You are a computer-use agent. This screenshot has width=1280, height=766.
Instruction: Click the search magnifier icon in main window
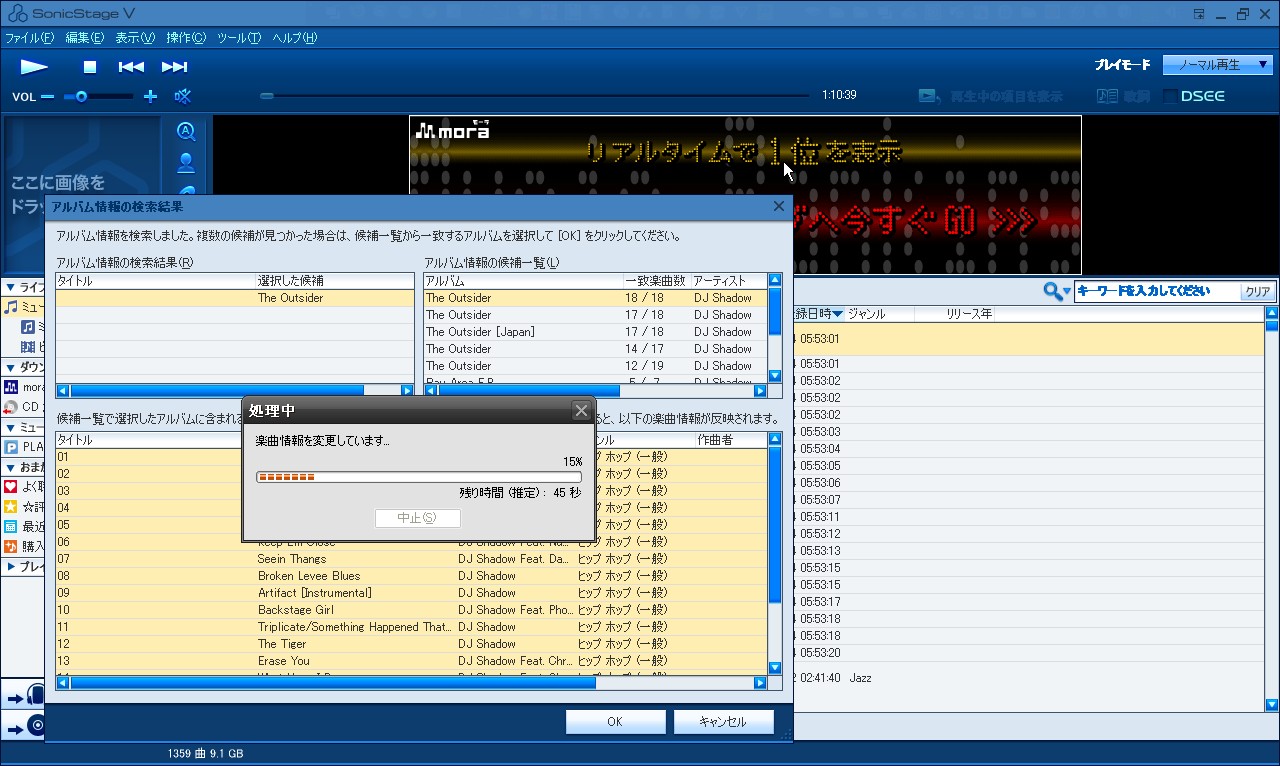click(1051, 291)
